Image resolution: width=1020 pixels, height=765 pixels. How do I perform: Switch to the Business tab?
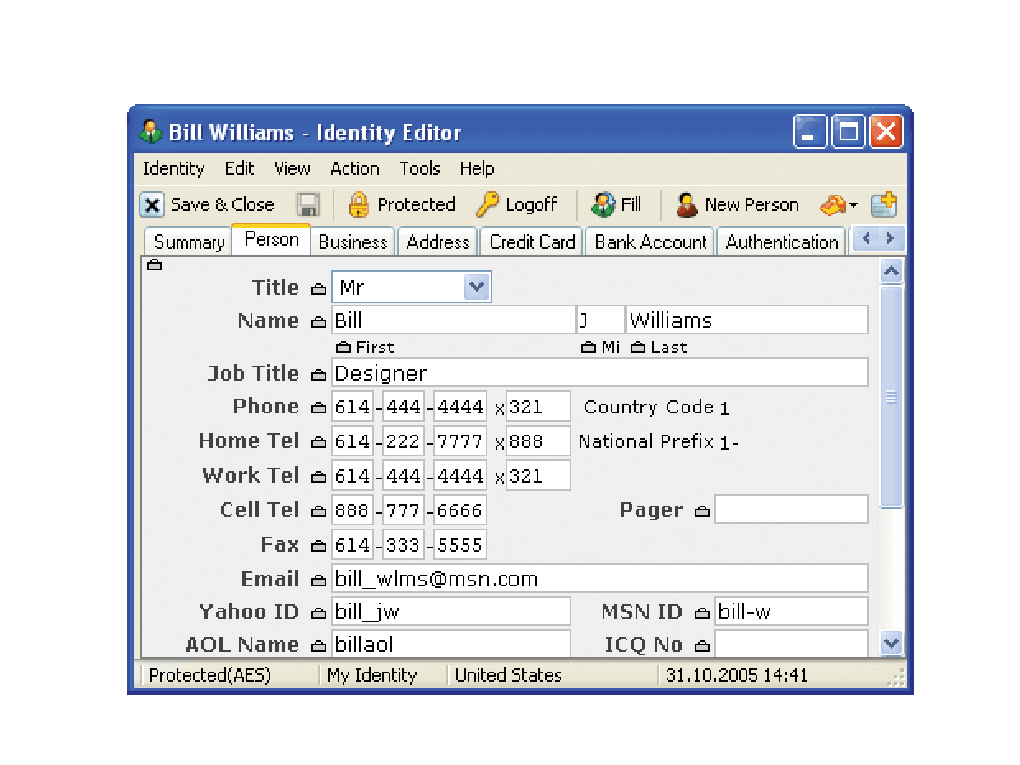(353, 242)
